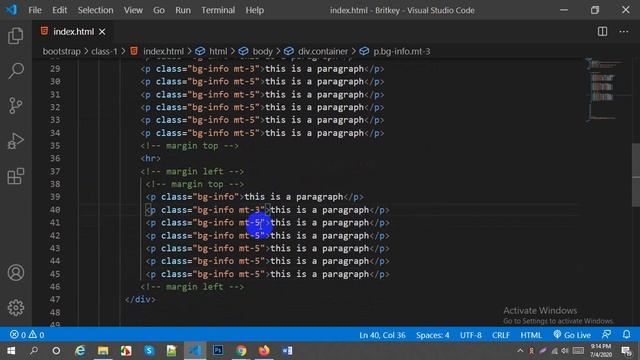Change HTML language mode
Screen dimensions: 640x360
(531, 335)
